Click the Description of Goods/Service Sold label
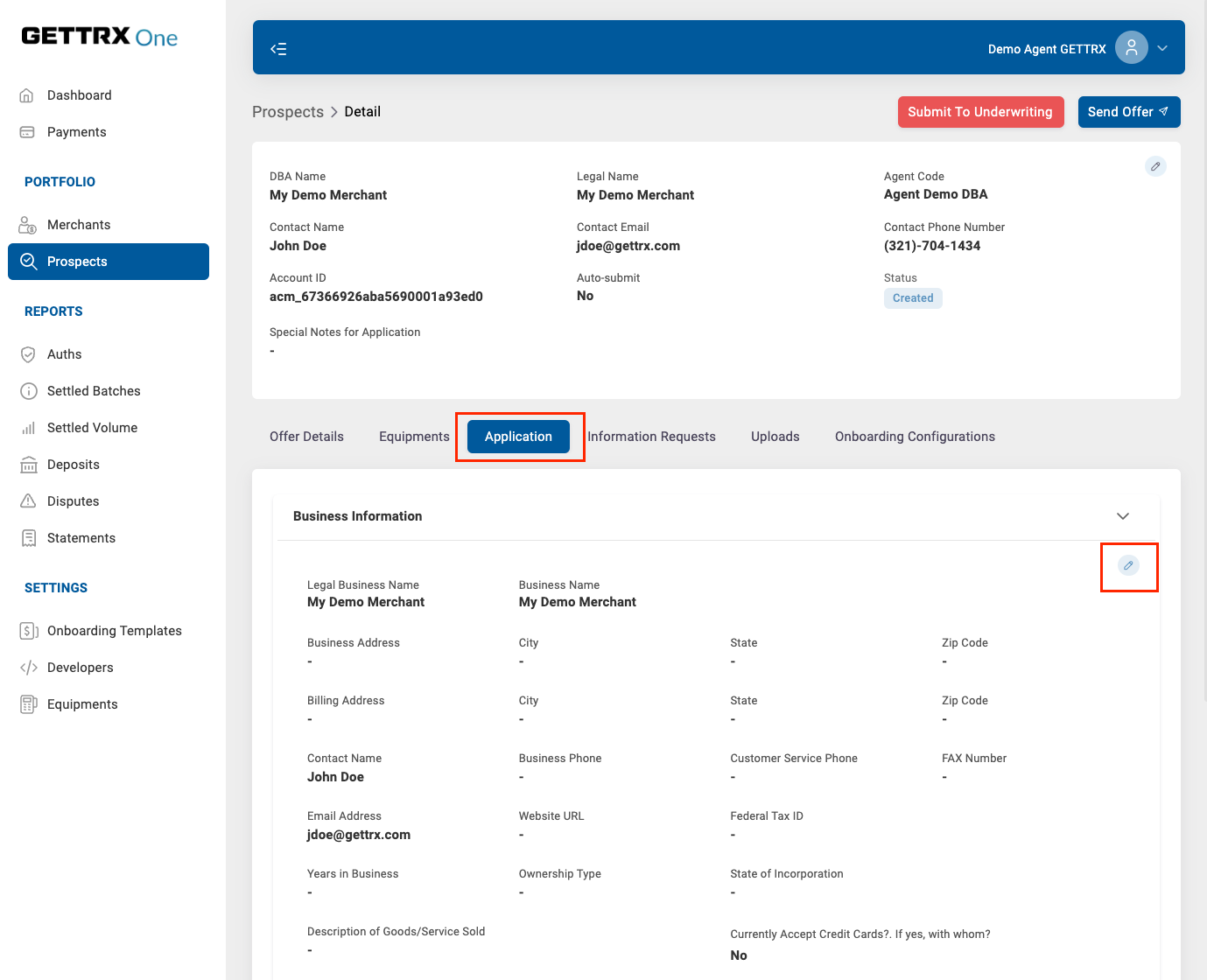 396,932
